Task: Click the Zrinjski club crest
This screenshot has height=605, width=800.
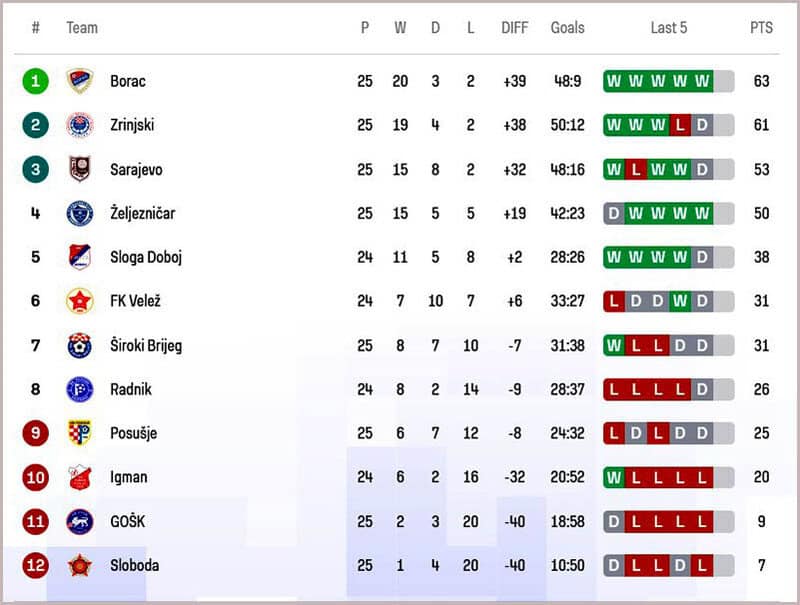Action: coord(79,125)
